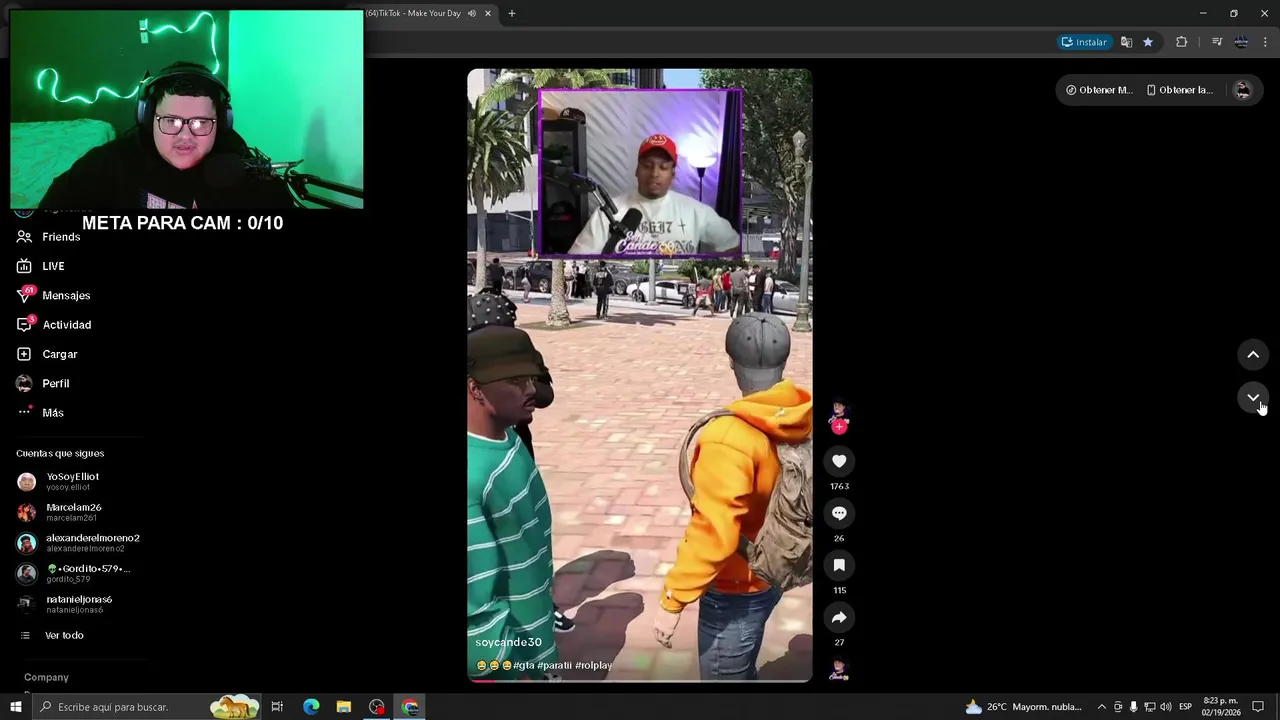Like the video with the heart icon
The width and height of the screenshot is (1280, 720).
pyautogui.click(x=839, y=461)
